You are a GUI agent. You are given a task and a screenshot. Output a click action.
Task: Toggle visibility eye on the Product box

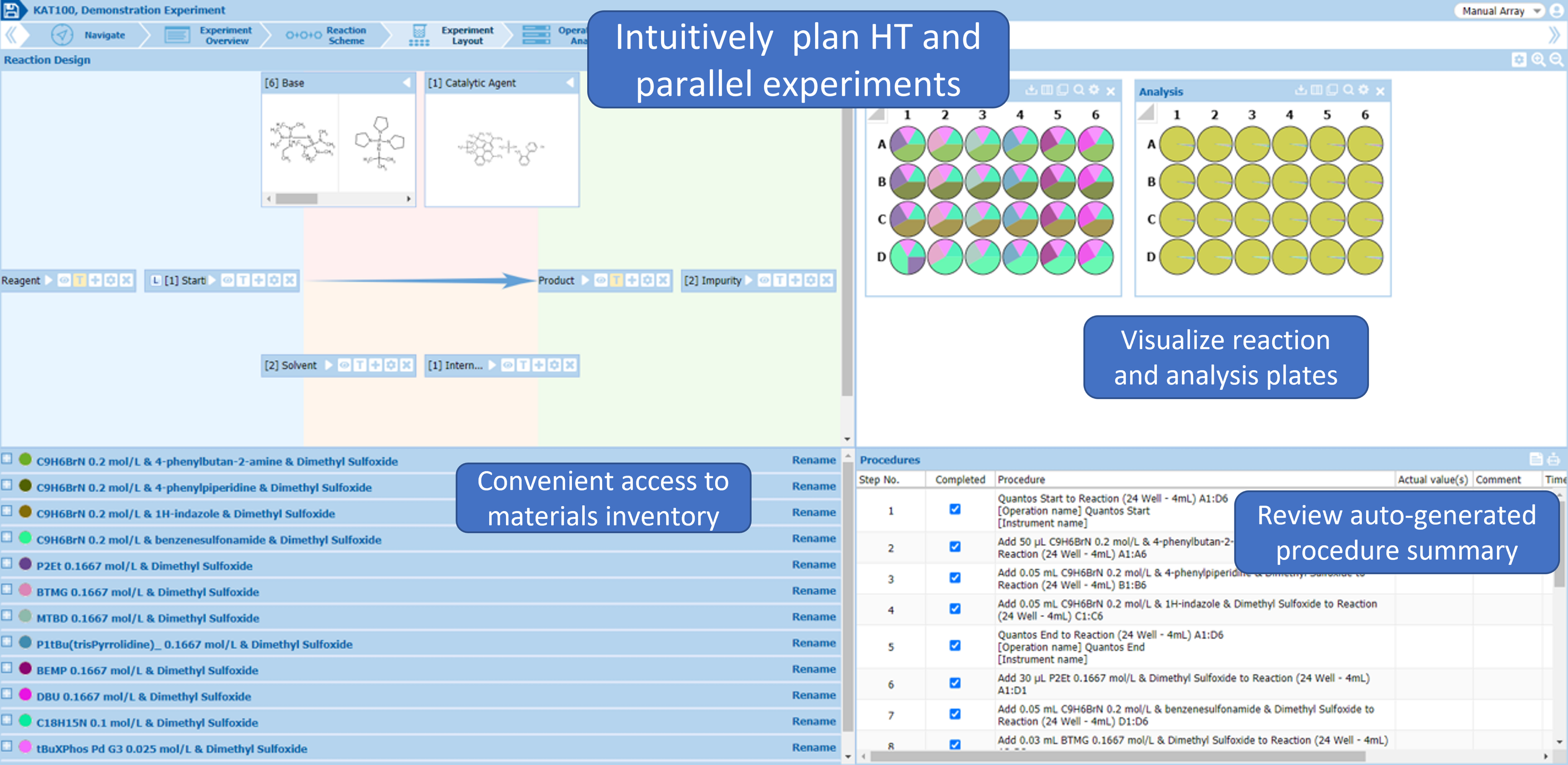[x=601, y=280]
